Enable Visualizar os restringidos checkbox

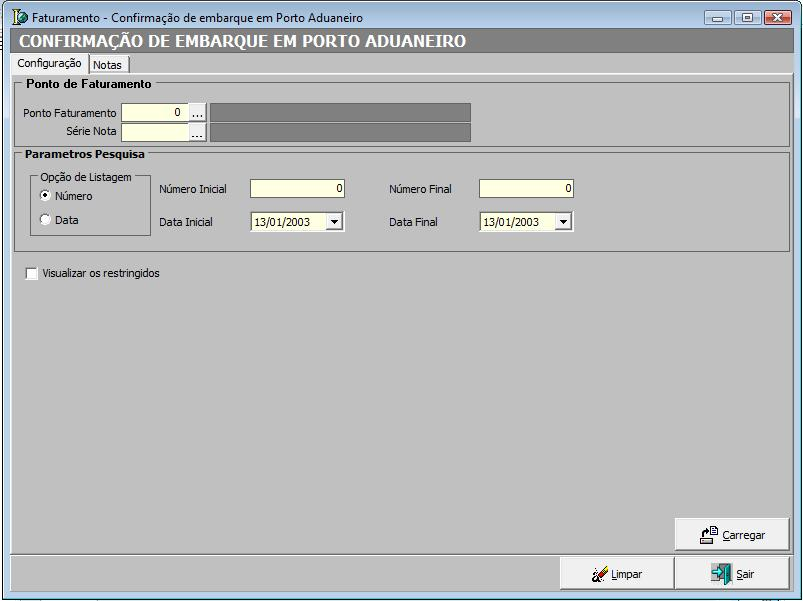32,273
